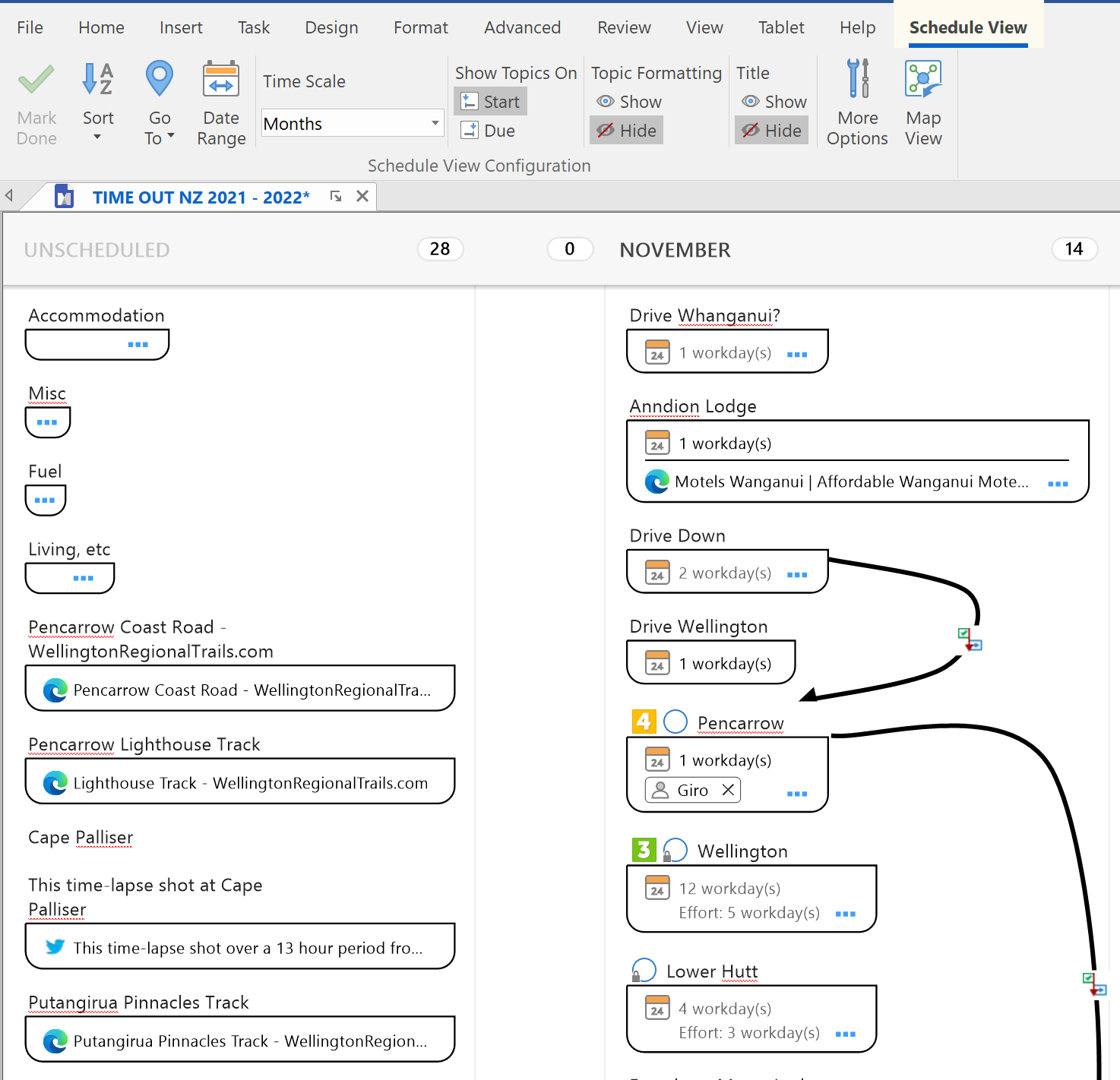
Task: Toggle Pencarrow task progress circle
Action: pos(675,722)
